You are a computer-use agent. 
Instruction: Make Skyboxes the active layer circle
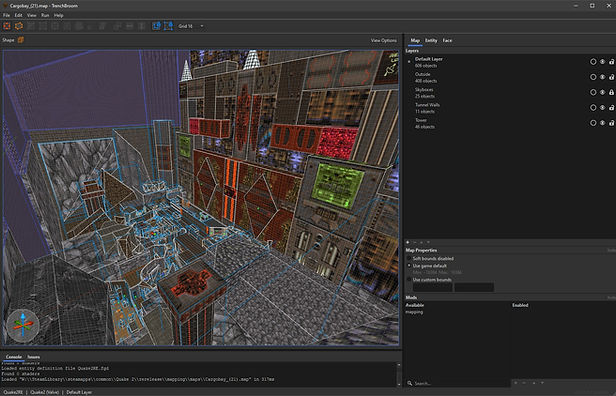click(593, 92)
